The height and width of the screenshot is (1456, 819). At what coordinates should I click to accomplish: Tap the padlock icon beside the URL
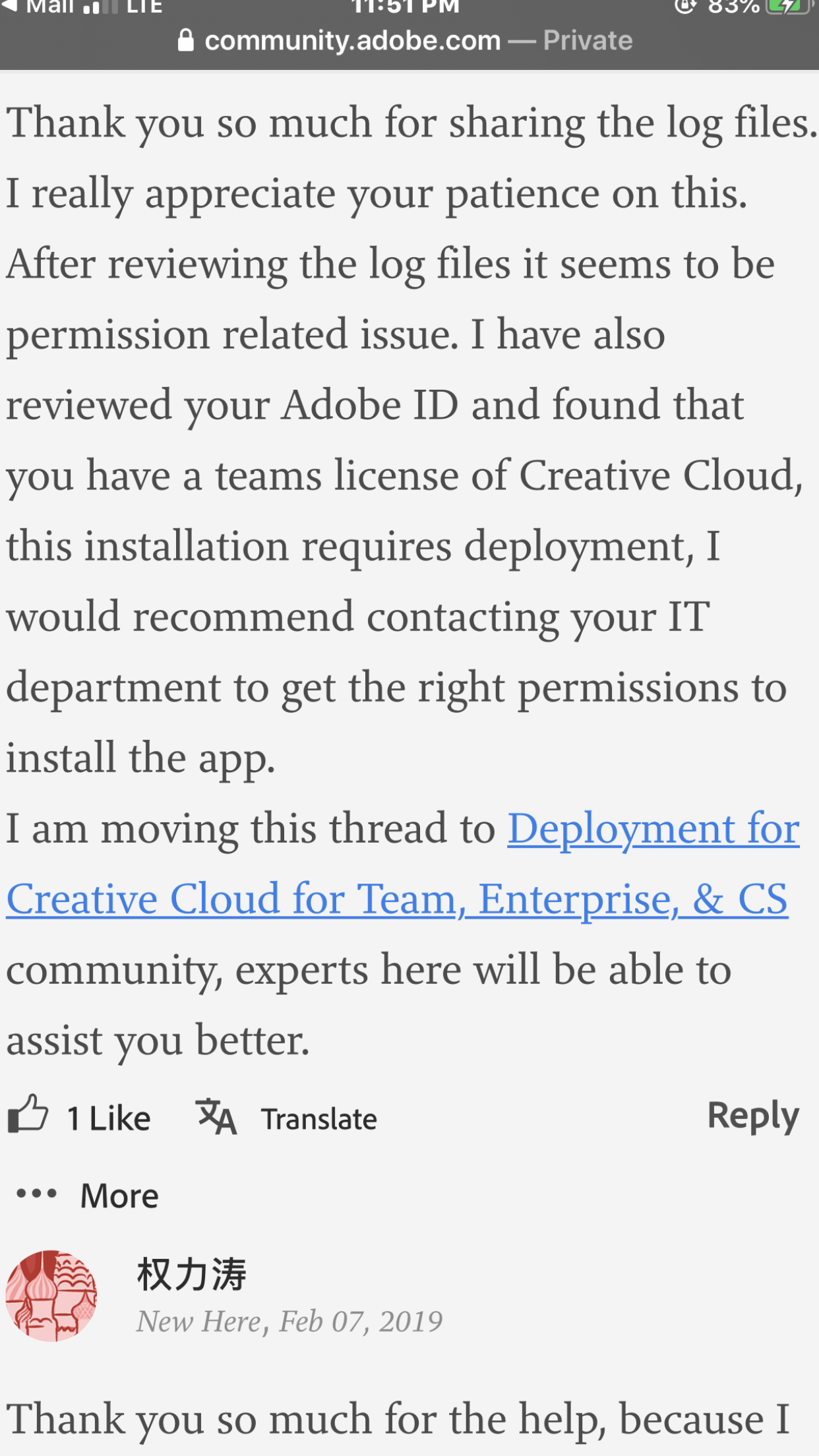point(186,41)
